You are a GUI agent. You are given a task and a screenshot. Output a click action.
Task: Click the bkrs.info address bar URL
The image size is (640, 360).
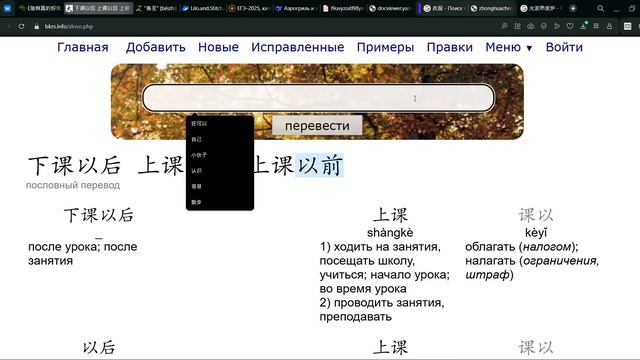[x=69, y=26]
